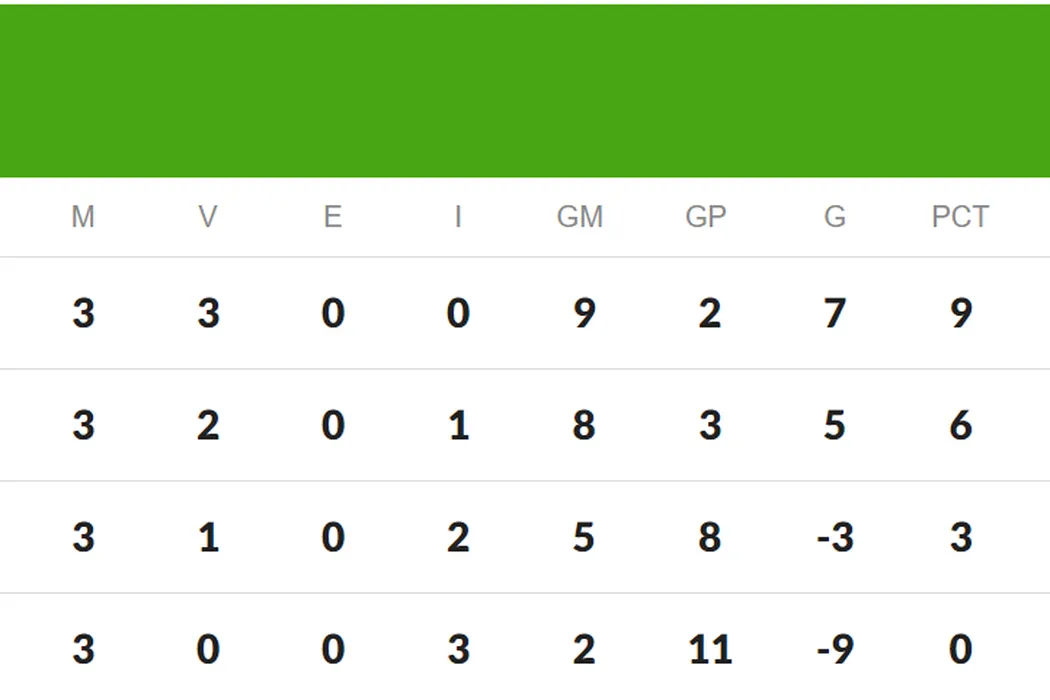Click the GM value 9 in the first row
The image size is (1050, 700).
click(584, 314)
